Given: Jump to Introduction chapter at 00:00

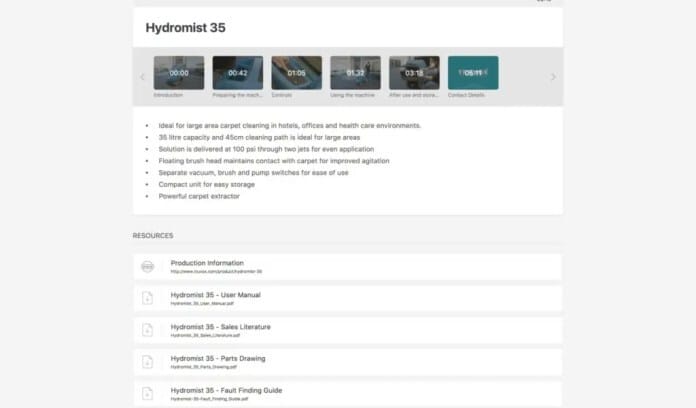Looking at the screenshot, I should (x=179, y=73).
